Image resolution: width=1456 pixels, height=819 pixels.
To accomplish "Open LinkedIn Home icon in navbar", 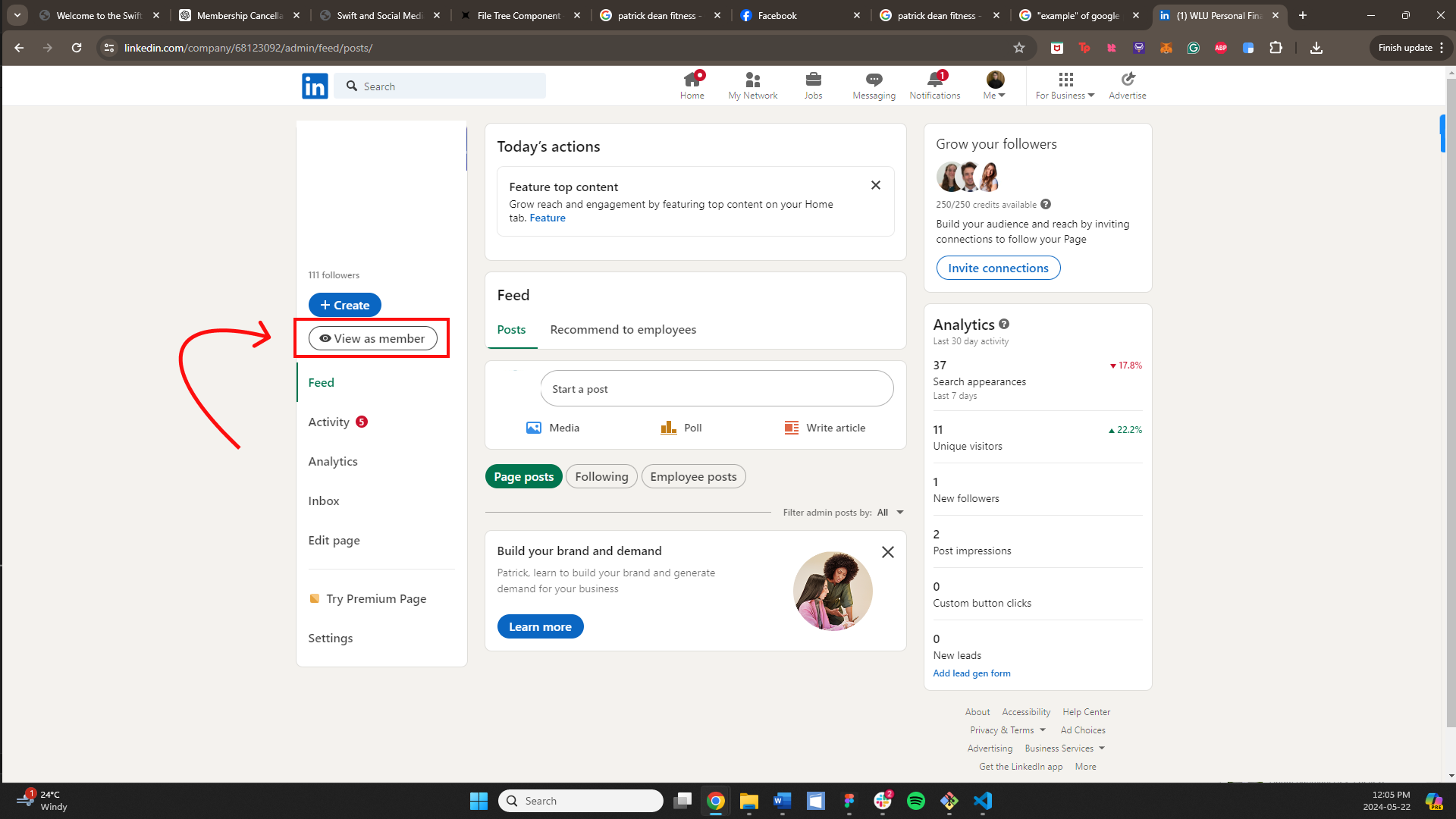I will pyautogui.click(x=692, y=80).
